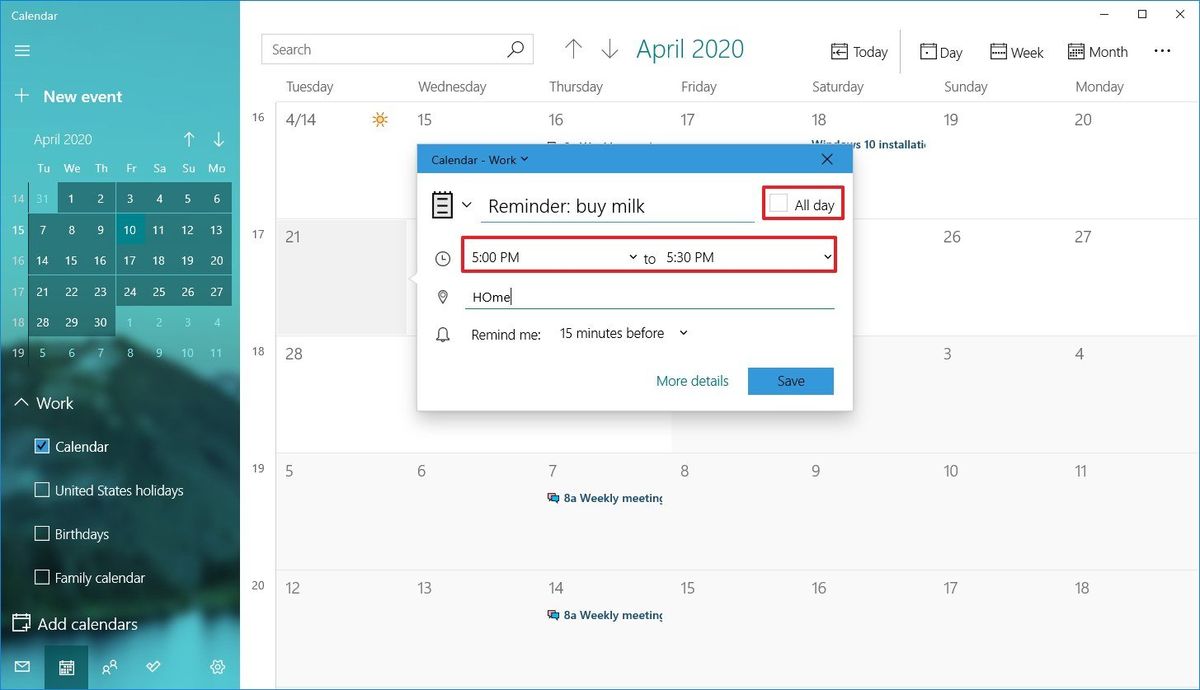The image size is (1200, 690).
Task: Open the ellipsis more options menu
Action: [x=1162, y=51]
